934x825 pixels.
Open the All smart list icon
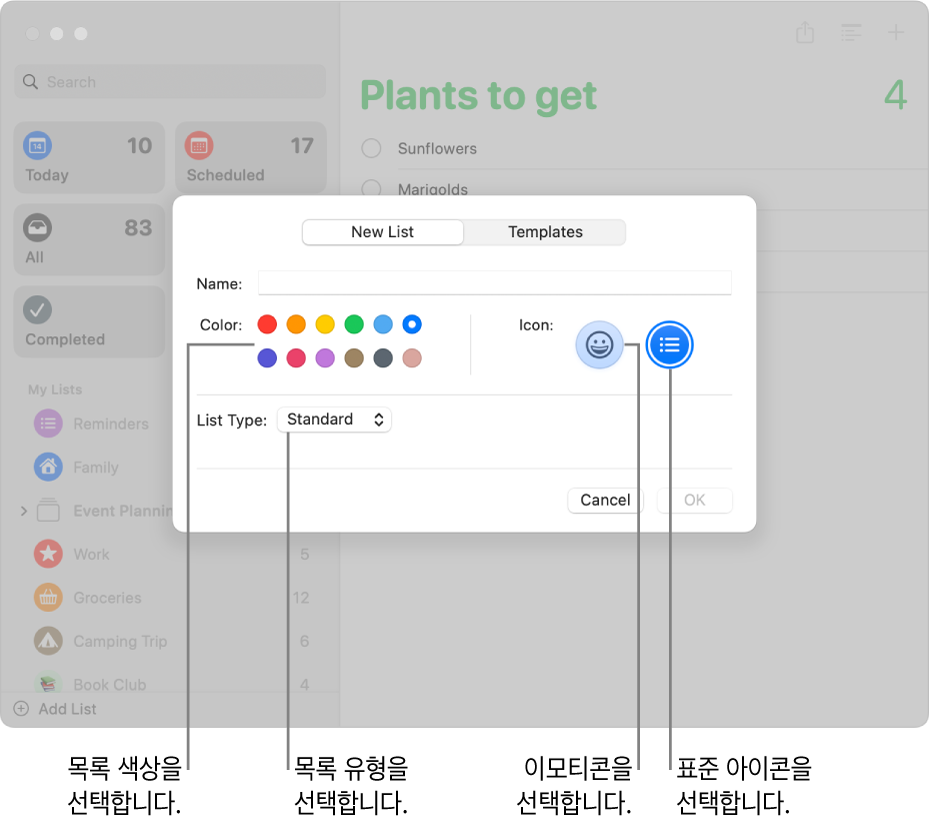[x=38, y=228]
